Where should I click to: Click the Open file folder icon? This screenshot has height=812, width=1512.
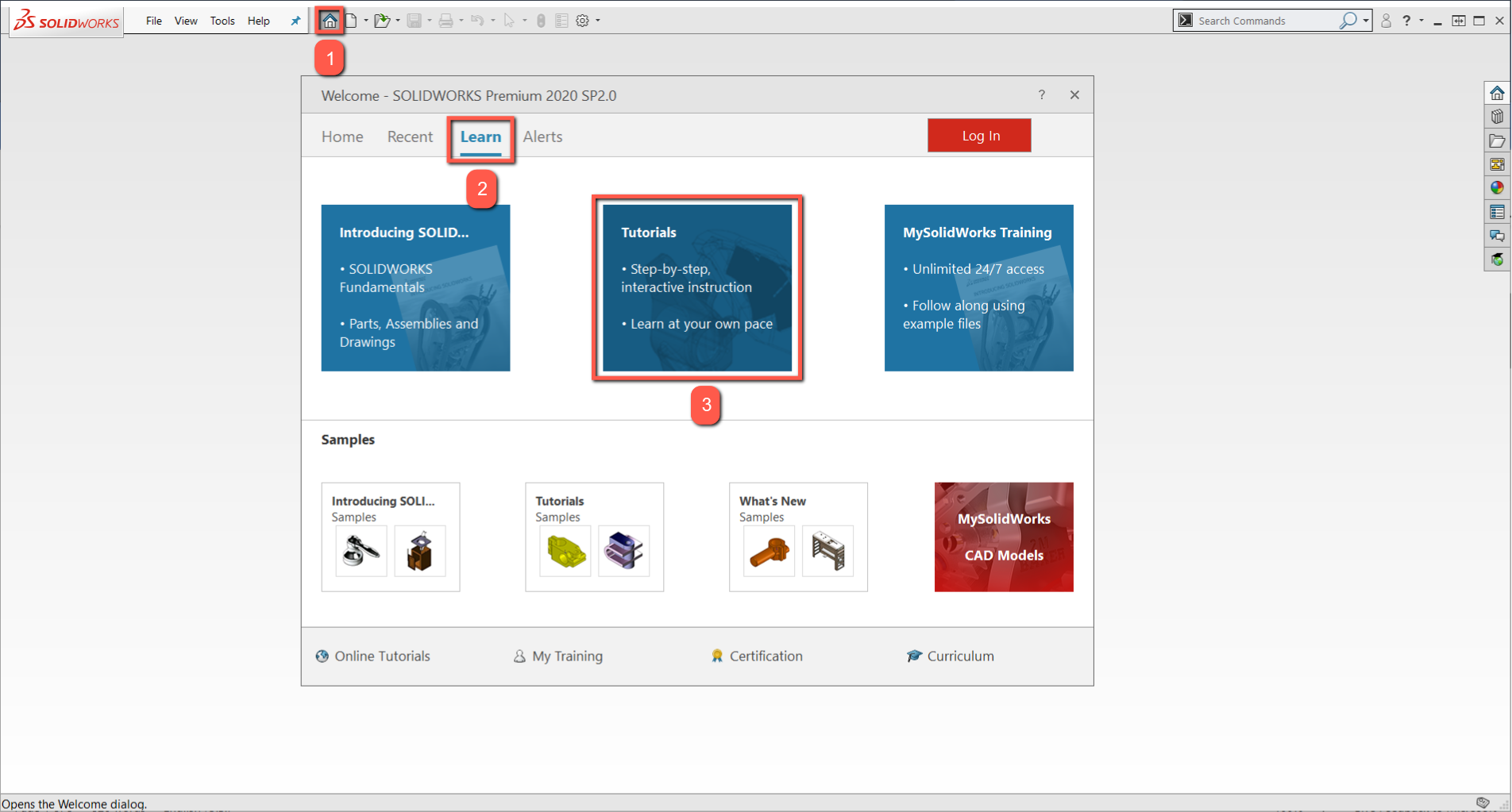(382, 21)
